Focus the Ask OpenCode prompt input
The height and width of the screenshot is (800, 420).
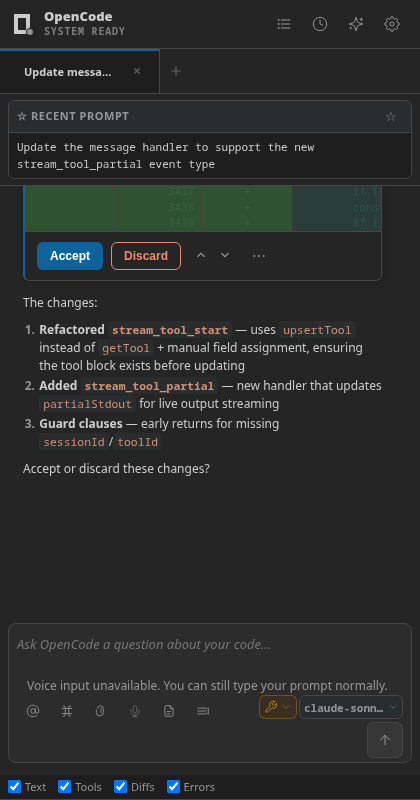(x=210, y=645)
